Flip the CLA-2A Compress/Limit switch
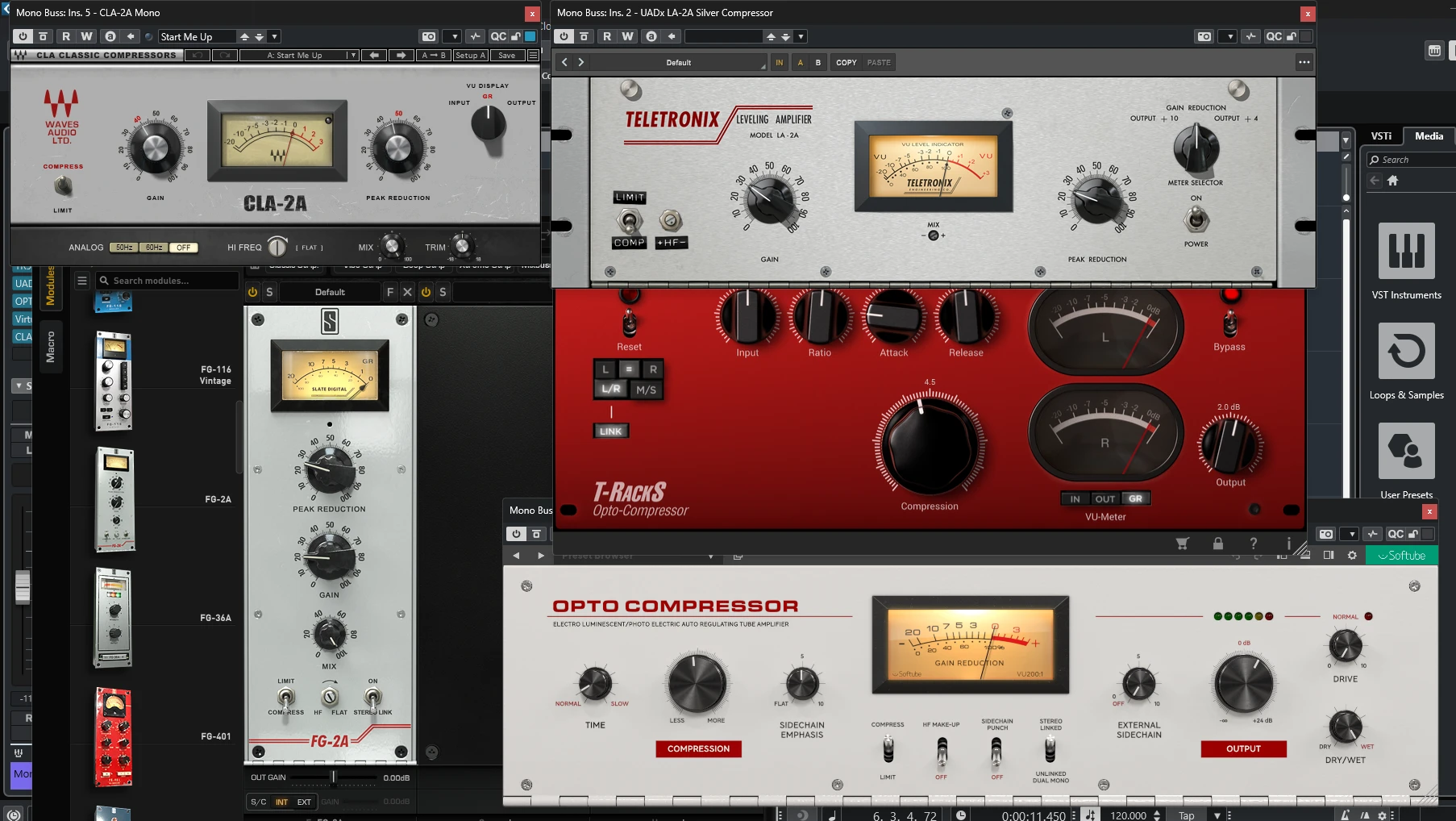The image size is (1456, 821). coord(62,187)
